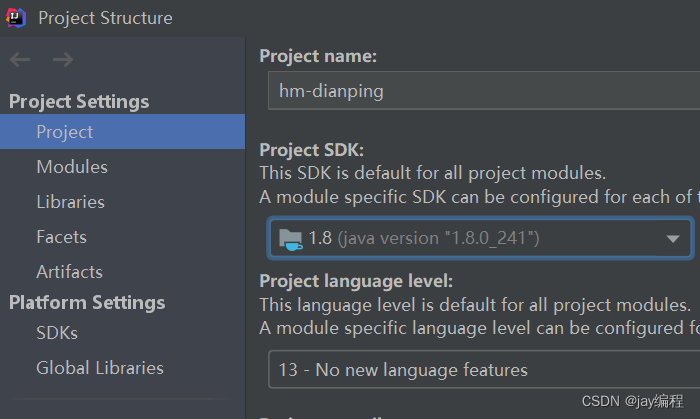Click the IntelliJ IDEA logo icon
This screenshot has height=419, width=700.
click(x=16, y=17)
